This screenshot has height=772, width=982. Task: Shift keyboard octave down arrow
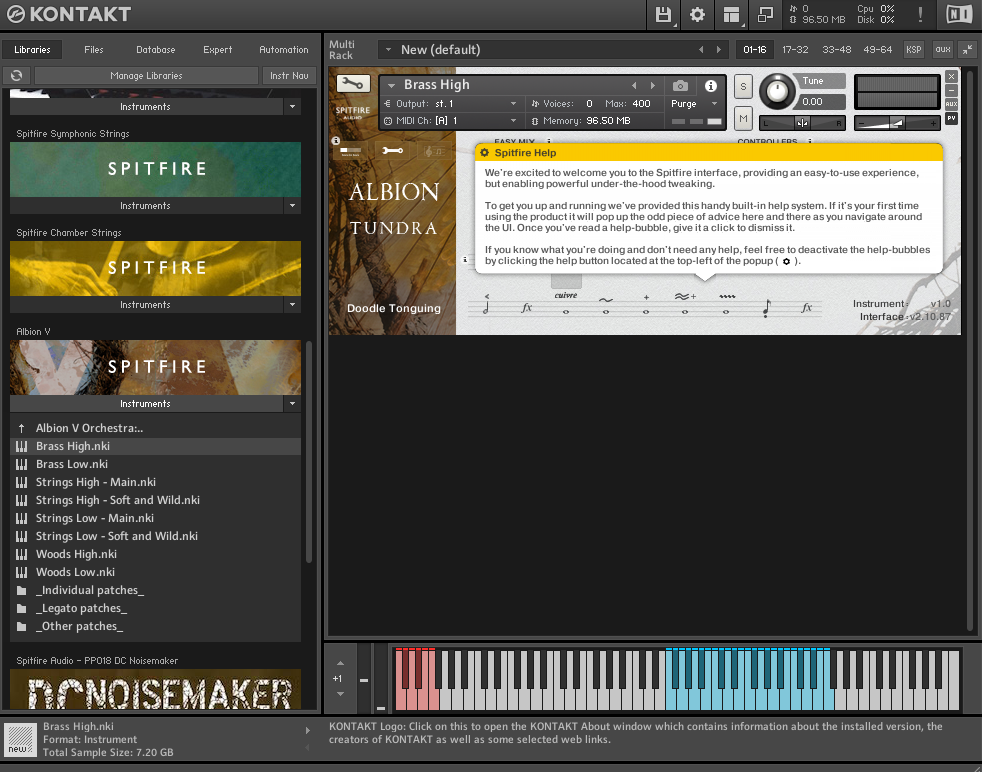[340, 694]
